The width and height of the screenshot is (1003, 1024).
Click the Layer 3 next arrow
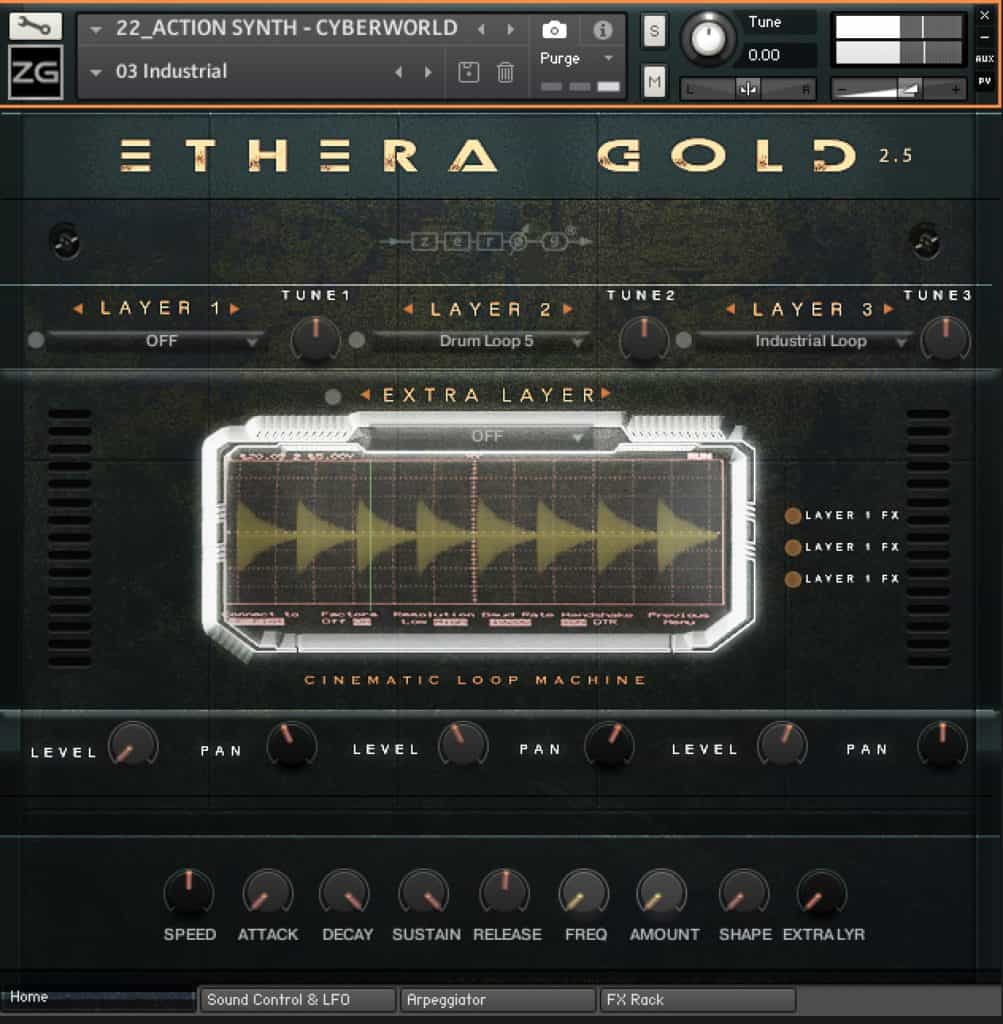[x=889, y=309]
